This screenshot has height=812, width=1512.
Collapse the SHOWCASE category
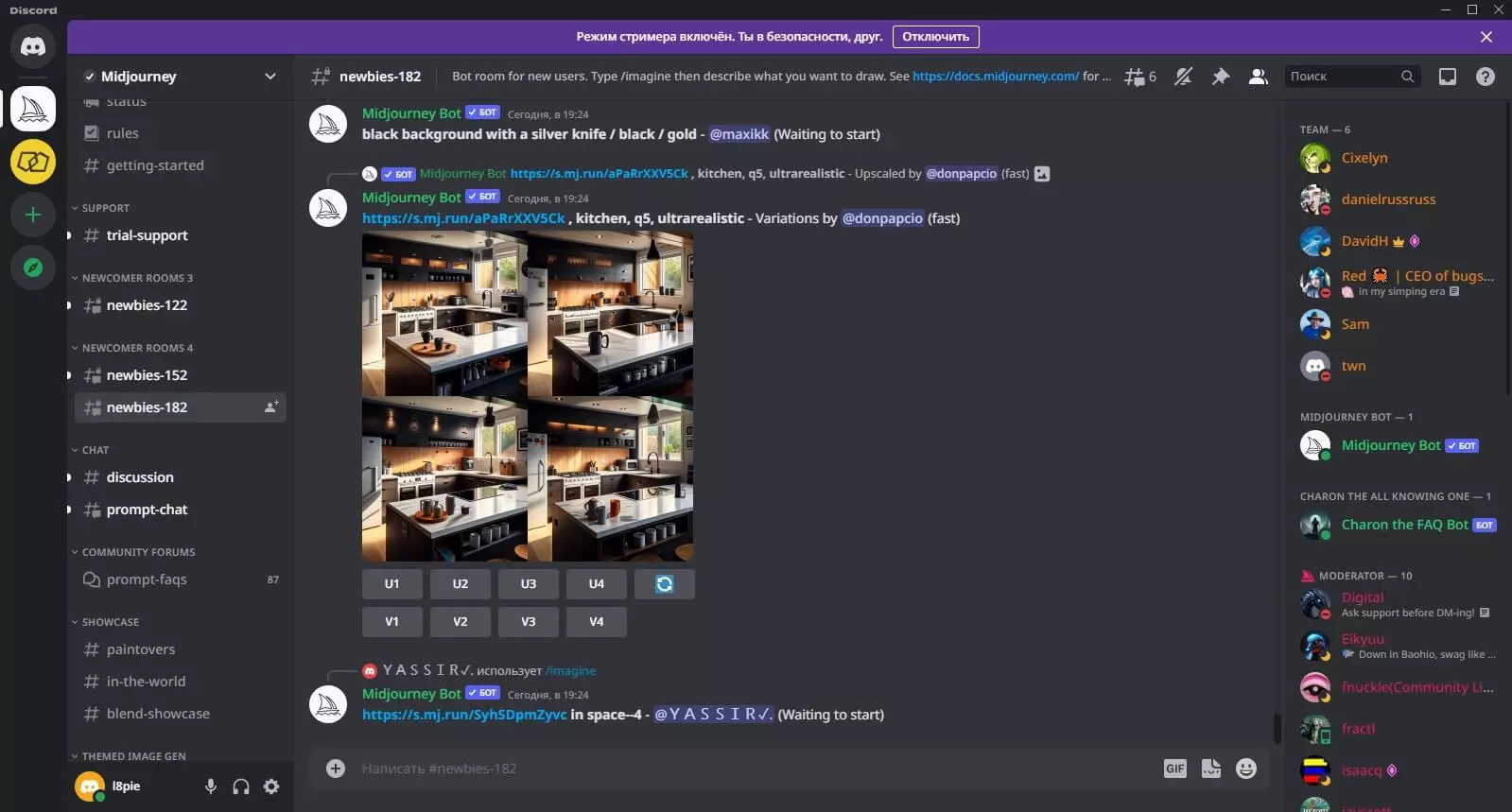click(105, 622)
